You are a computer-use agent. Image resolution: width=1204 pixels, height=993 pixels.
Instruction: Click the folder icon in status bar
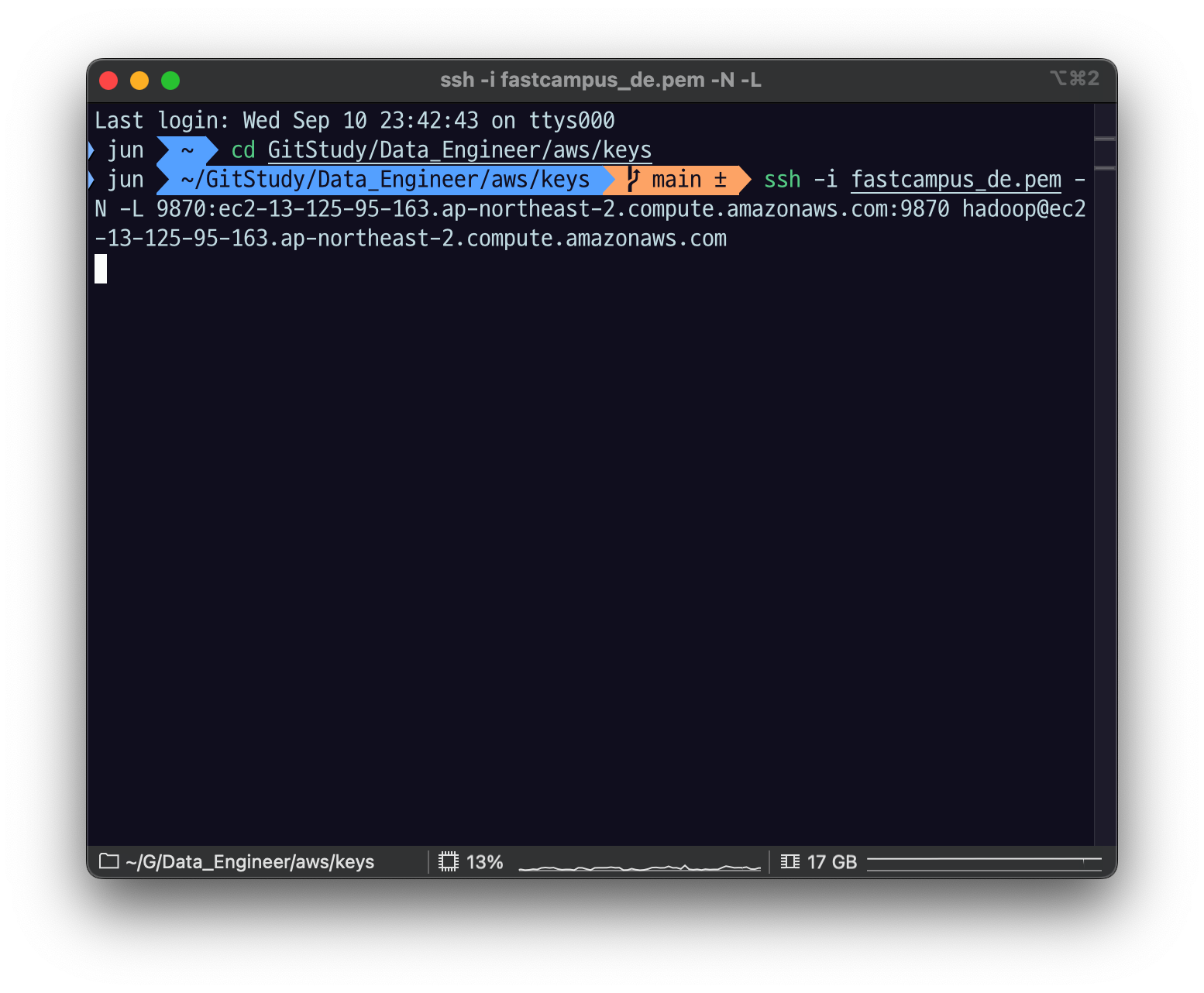point(109,861)
